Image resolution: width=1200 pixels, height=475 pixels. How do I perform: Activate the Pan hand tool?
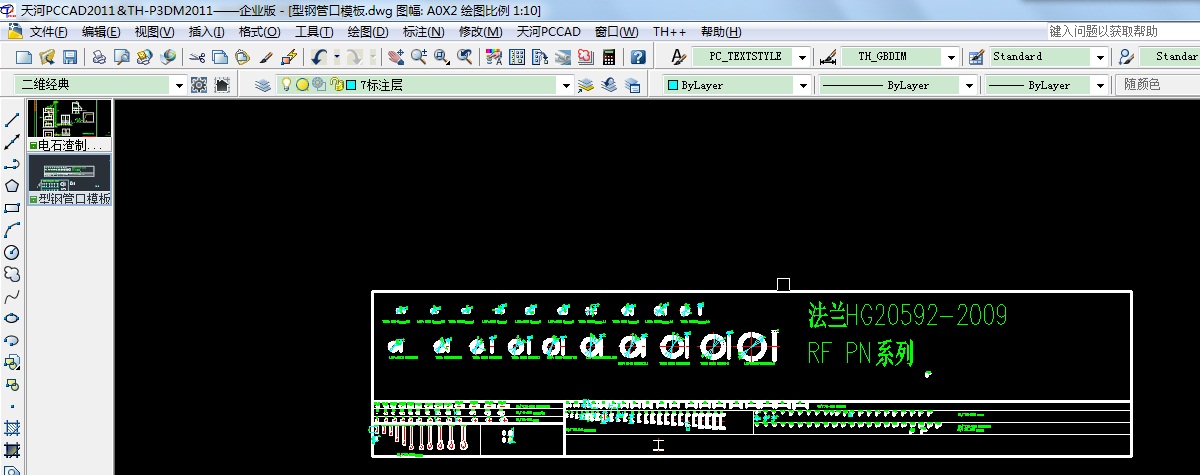[396, 57]
